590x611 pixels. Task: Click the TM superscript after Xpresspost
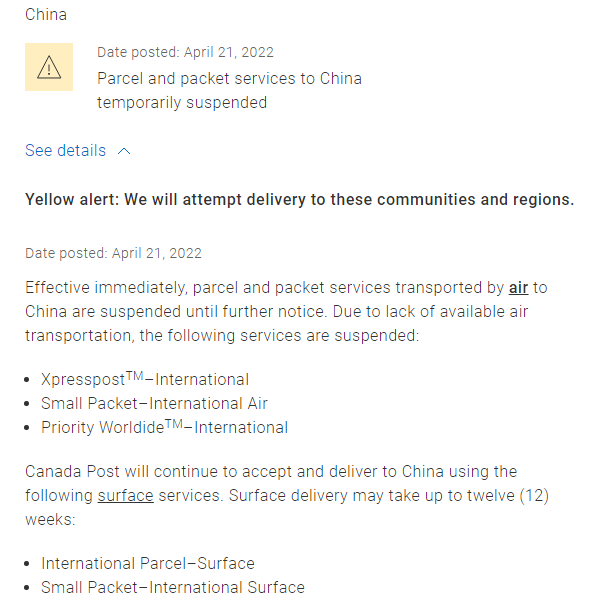click(x=135, y=376)
